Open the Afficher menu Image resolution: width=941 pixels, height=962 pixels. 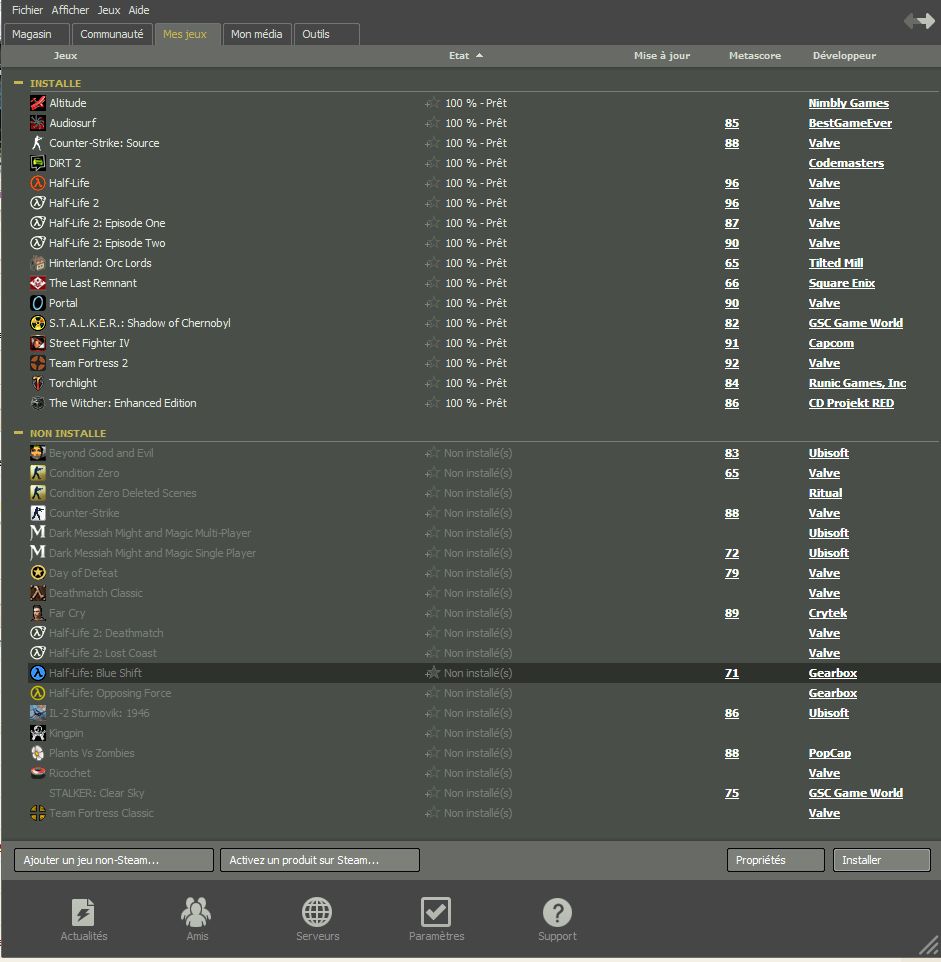click(x=70, y=10)
